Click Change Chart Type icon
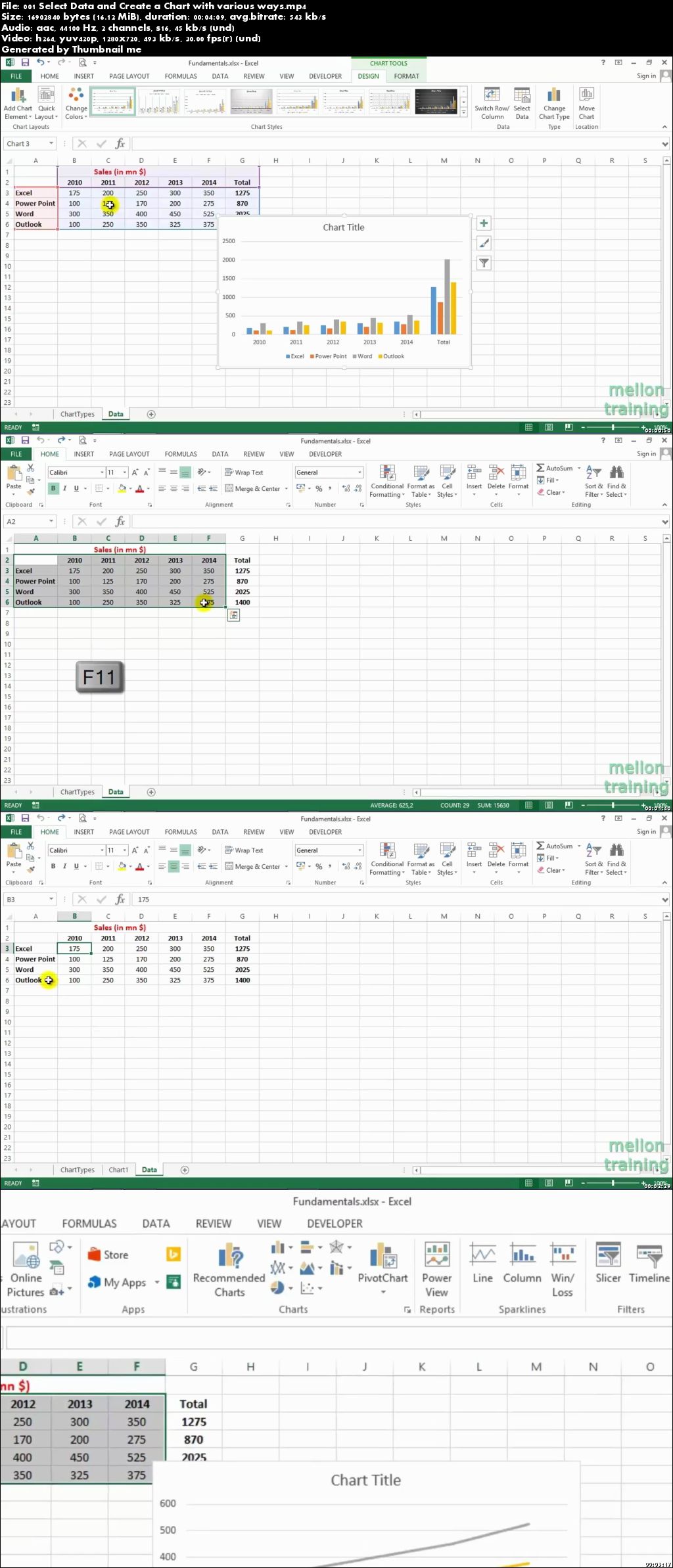Viewport: 673px width, 1568px height. 554,104
